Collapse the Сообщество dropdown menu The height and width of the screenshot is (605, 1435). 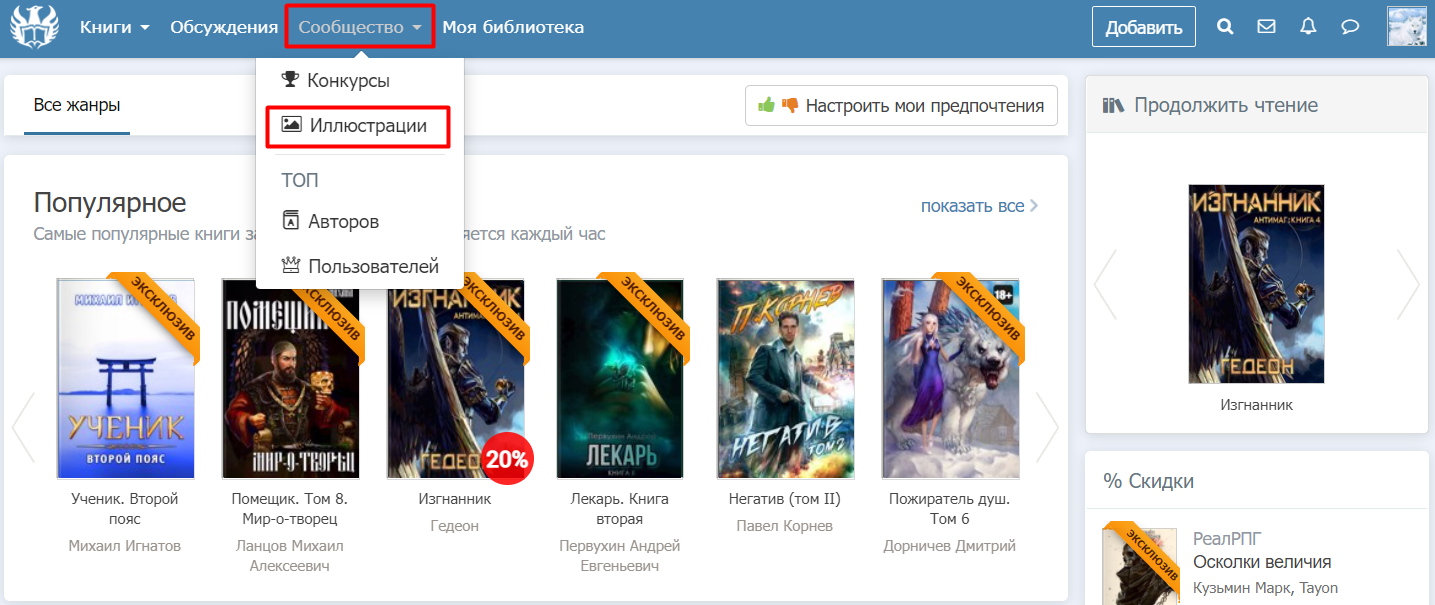click(360, 28)
